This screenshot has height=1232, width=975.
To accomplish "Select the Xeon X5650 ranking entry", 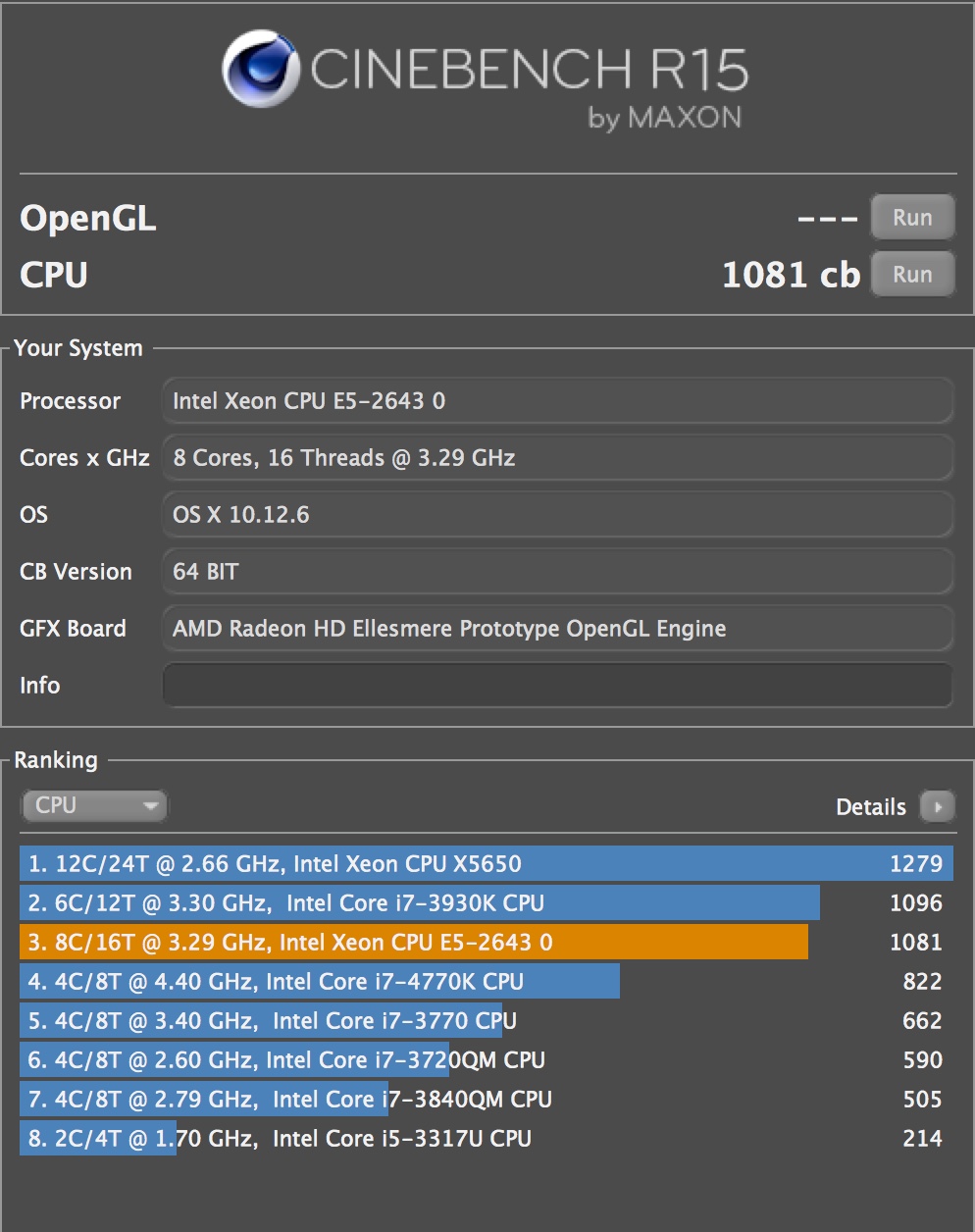I will click(486, 864).
